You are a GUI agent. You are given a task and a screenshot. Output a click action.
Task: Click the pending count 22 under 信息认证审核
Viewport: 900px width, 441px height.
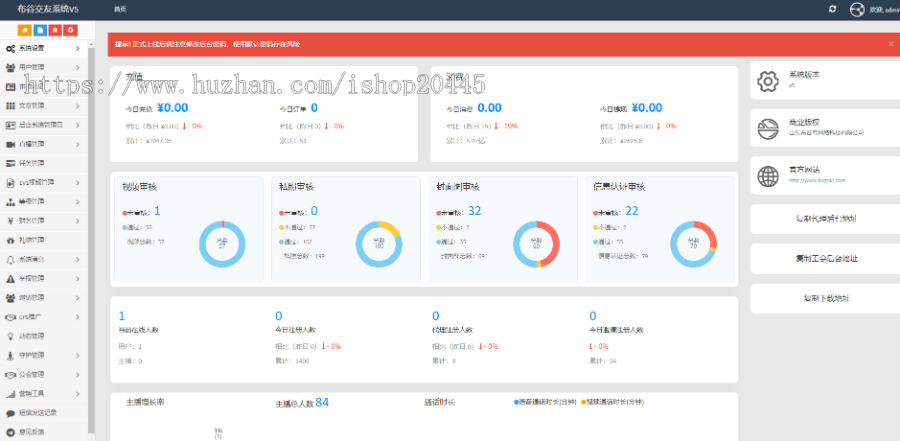click(x=631, y=211)
